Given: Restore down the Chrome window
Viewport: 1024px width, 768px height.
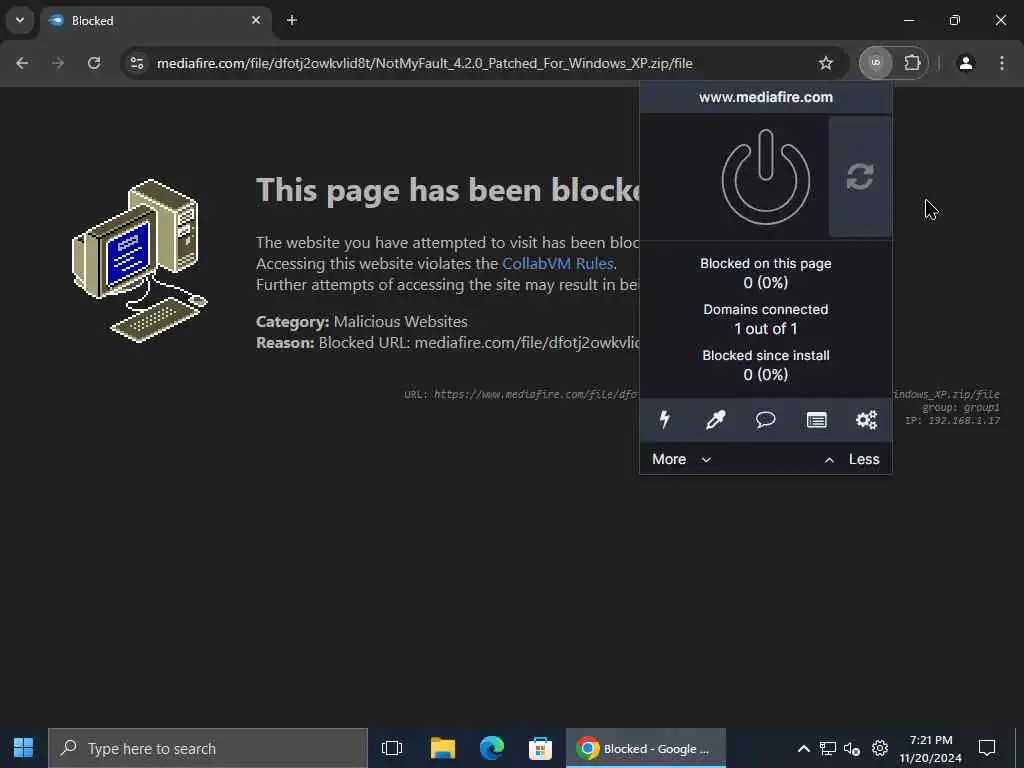Looking at the screenshot, I should [955, 20].
